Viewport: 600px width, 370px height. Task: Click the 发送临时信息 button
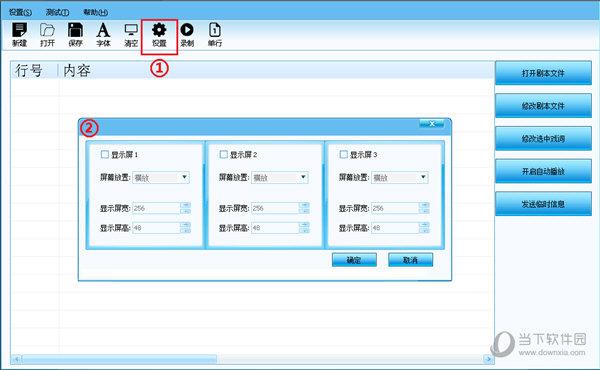[543, 204]
